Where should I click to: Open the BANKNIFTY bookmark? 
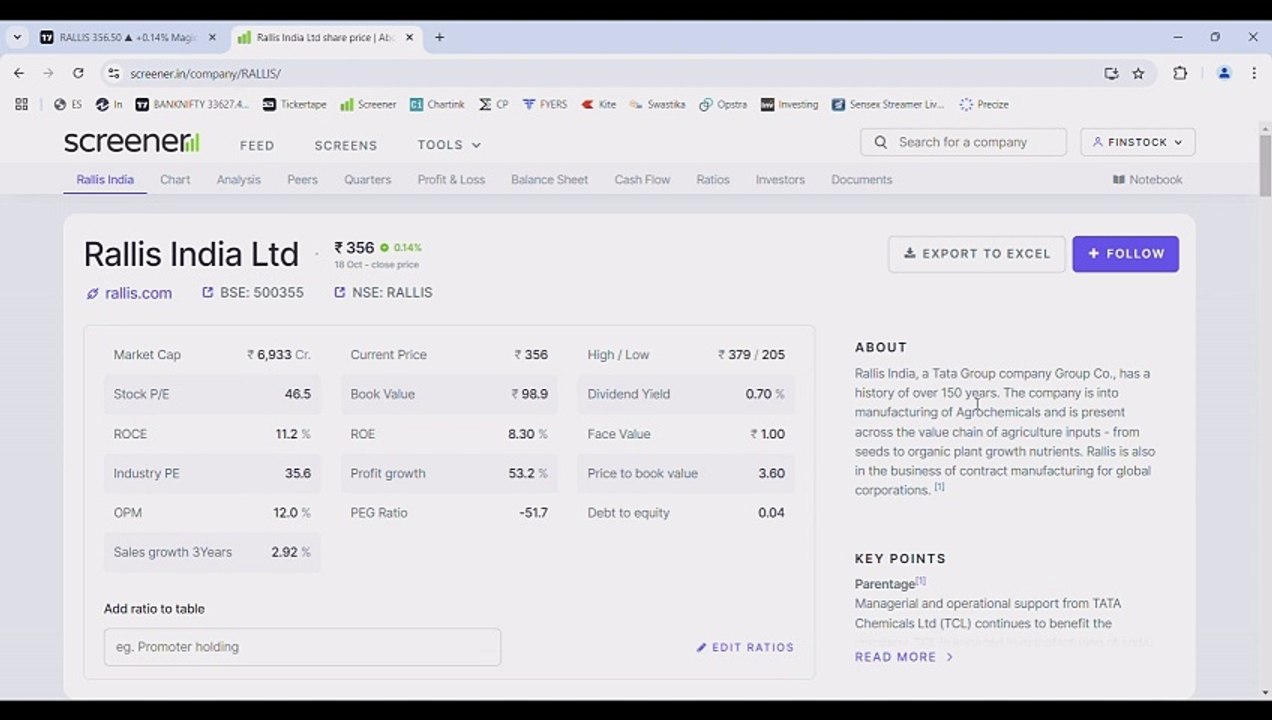(x=192, y=104)
